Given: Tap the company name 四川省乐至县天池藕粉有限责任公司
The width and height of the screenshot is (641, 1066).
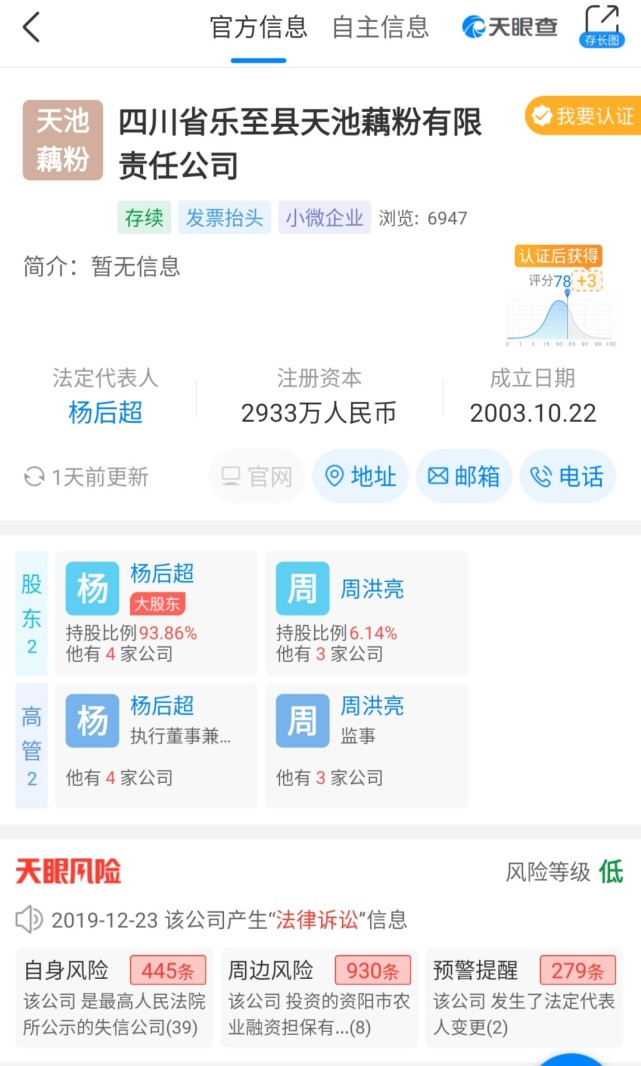Looking at the screenshot, I should [x=300, y=143].
